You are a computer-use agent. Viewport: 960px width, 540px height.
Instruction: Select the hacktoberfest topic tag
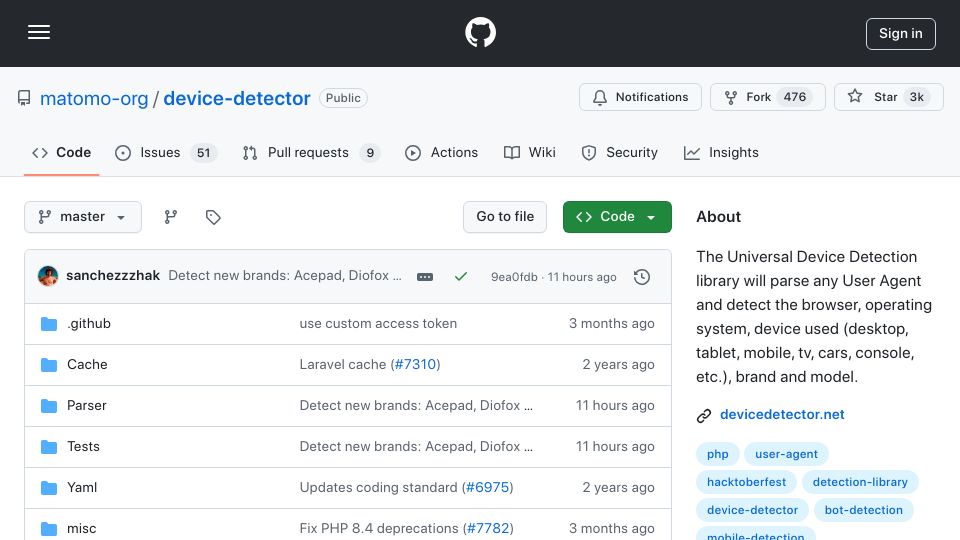[746, 482]
